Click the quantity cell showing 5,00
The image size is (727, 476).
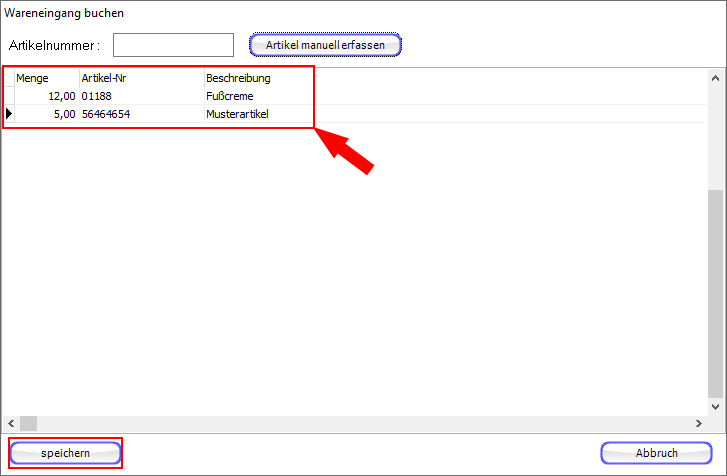click(45, 114)
